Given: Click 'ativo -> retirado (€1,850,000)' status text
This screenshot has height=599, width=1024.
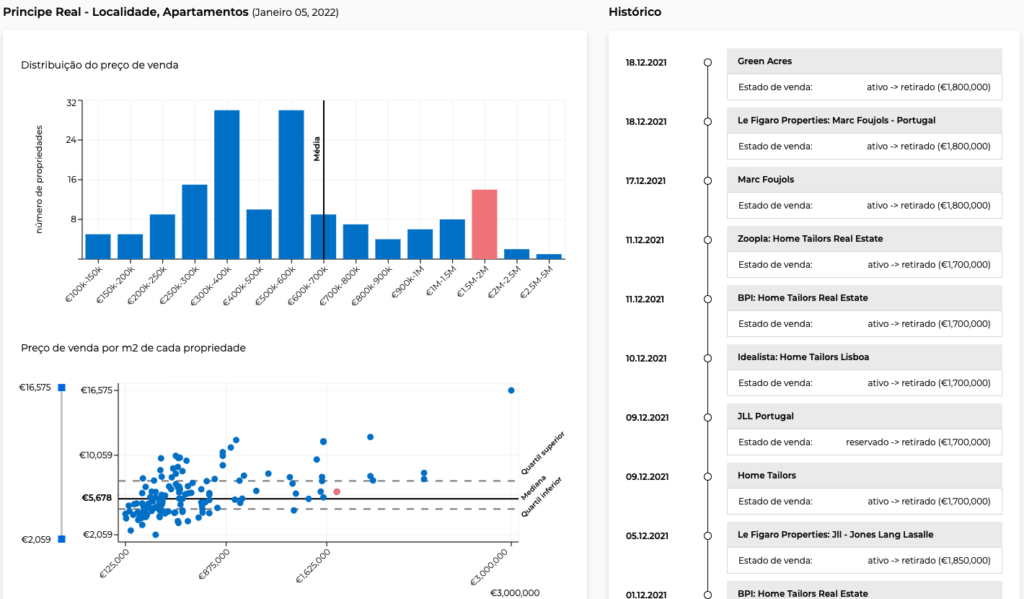Looking at the screenshot, I should tap(929, 560).
